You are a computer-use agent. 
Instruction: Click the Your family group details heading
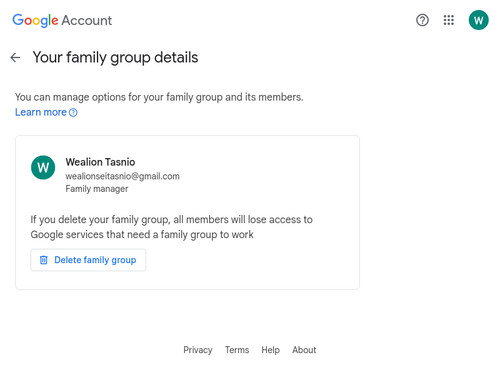115,58
